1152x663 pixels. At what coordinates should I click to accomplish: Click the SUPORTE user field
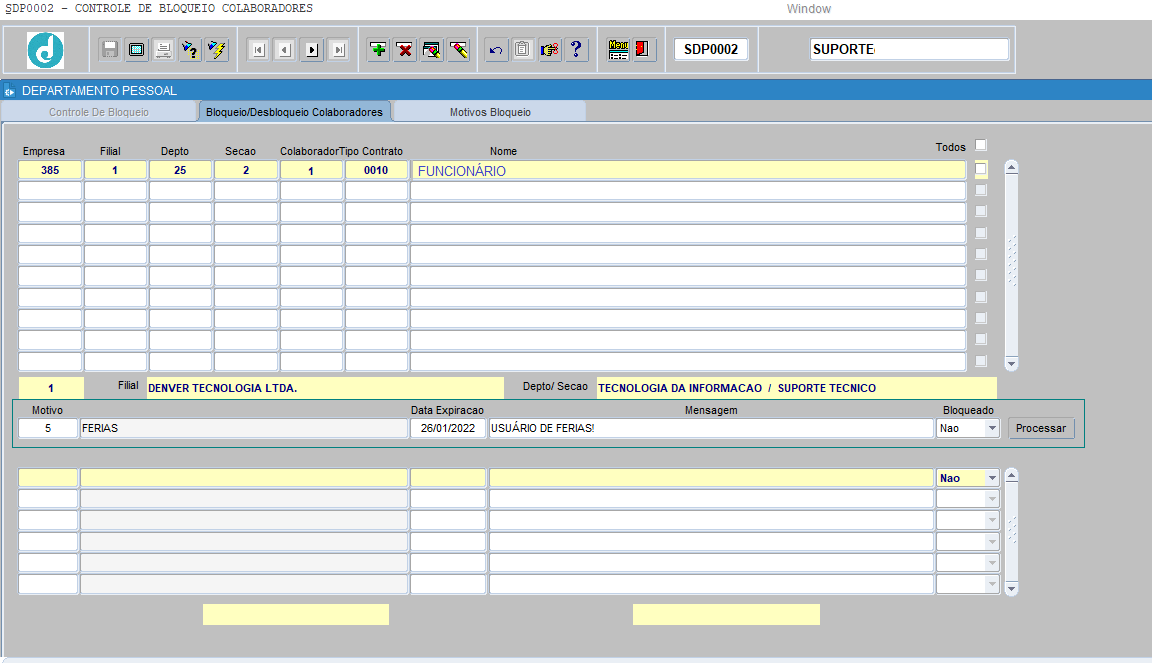coord(910,49)
